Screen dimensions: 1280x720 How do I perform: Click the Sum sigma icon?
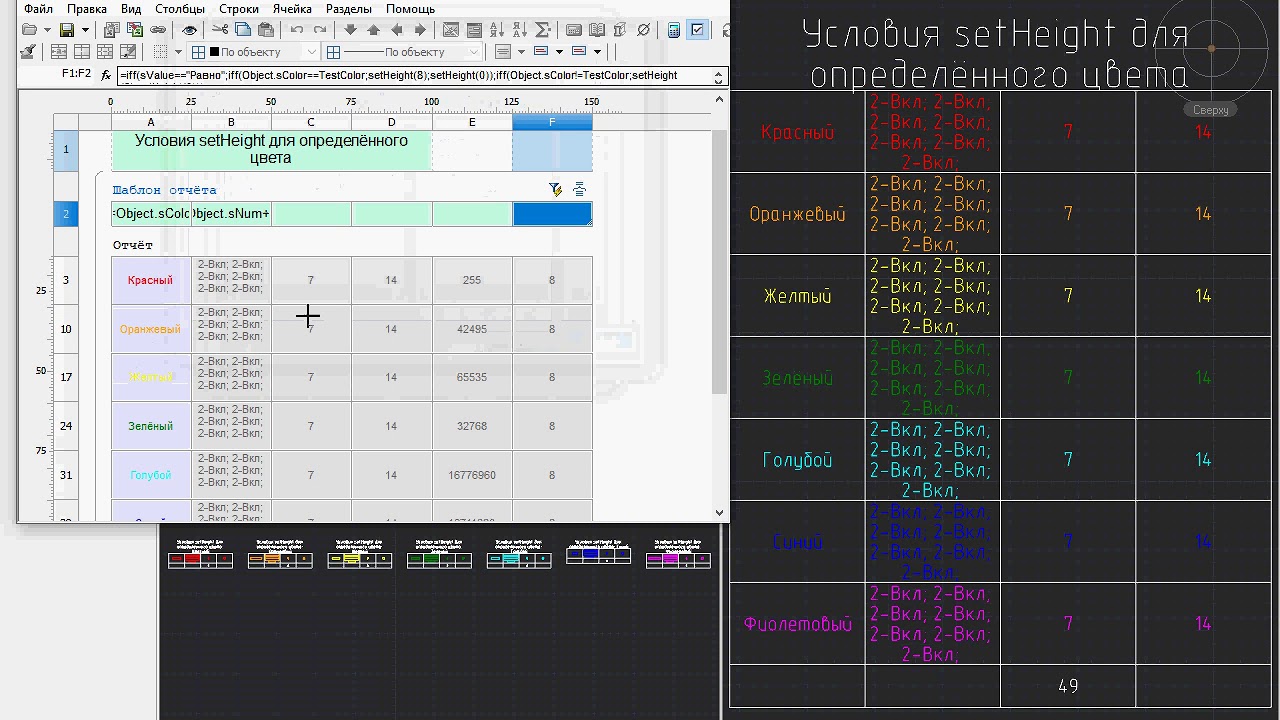pyautogui.click(x=542, y=30)
